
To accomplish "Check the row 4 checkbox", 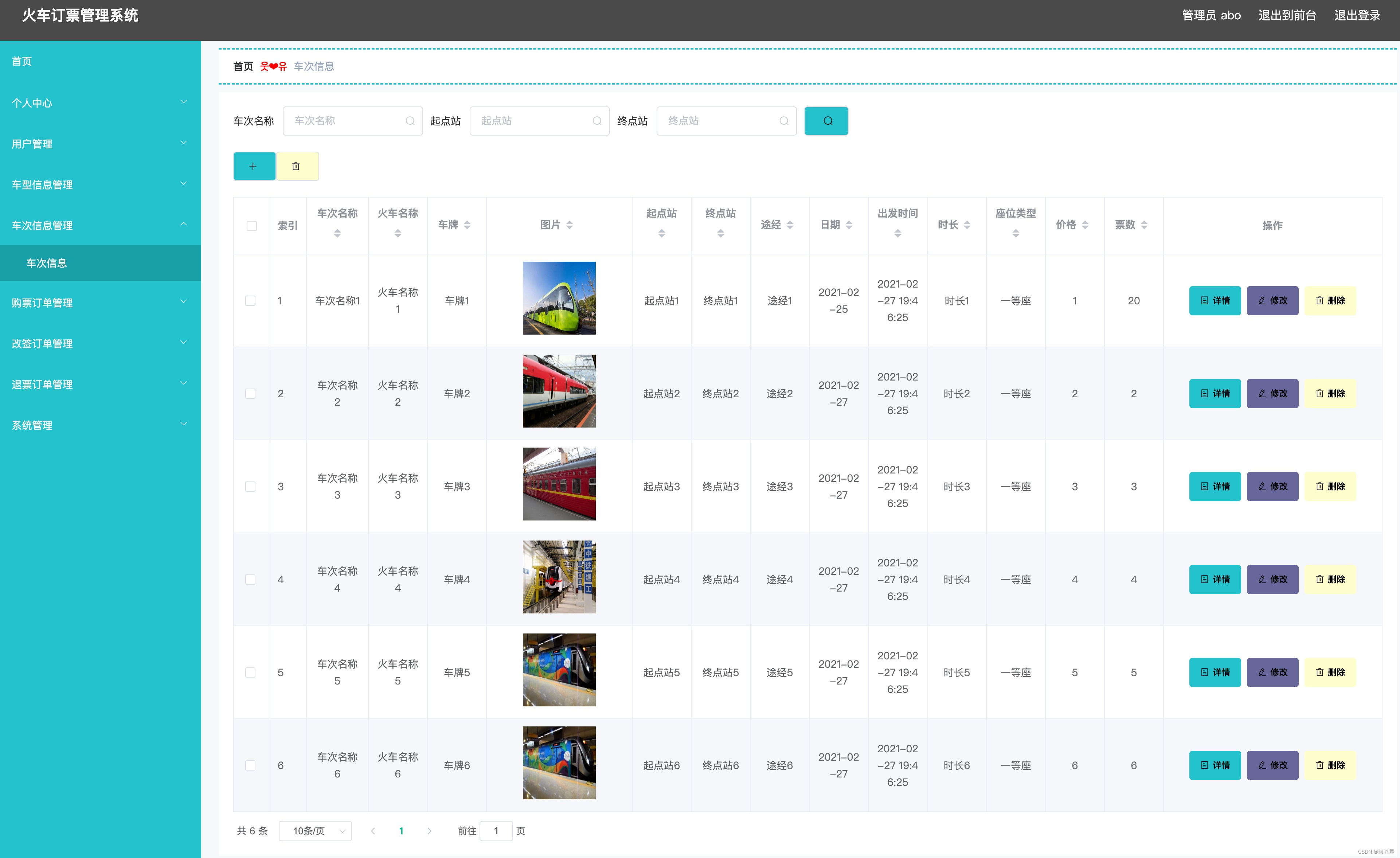I will (x=250, y=579).
